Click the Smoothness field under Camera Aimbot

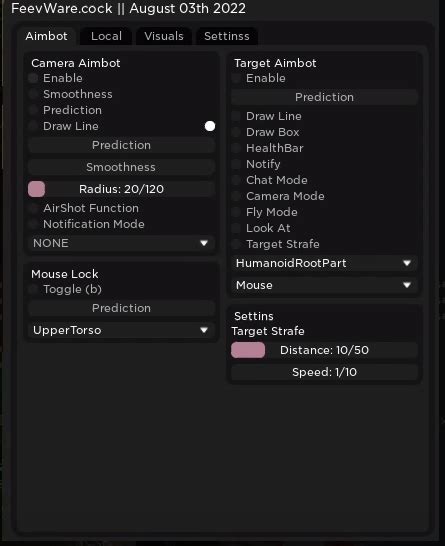[x=121, y=167]
